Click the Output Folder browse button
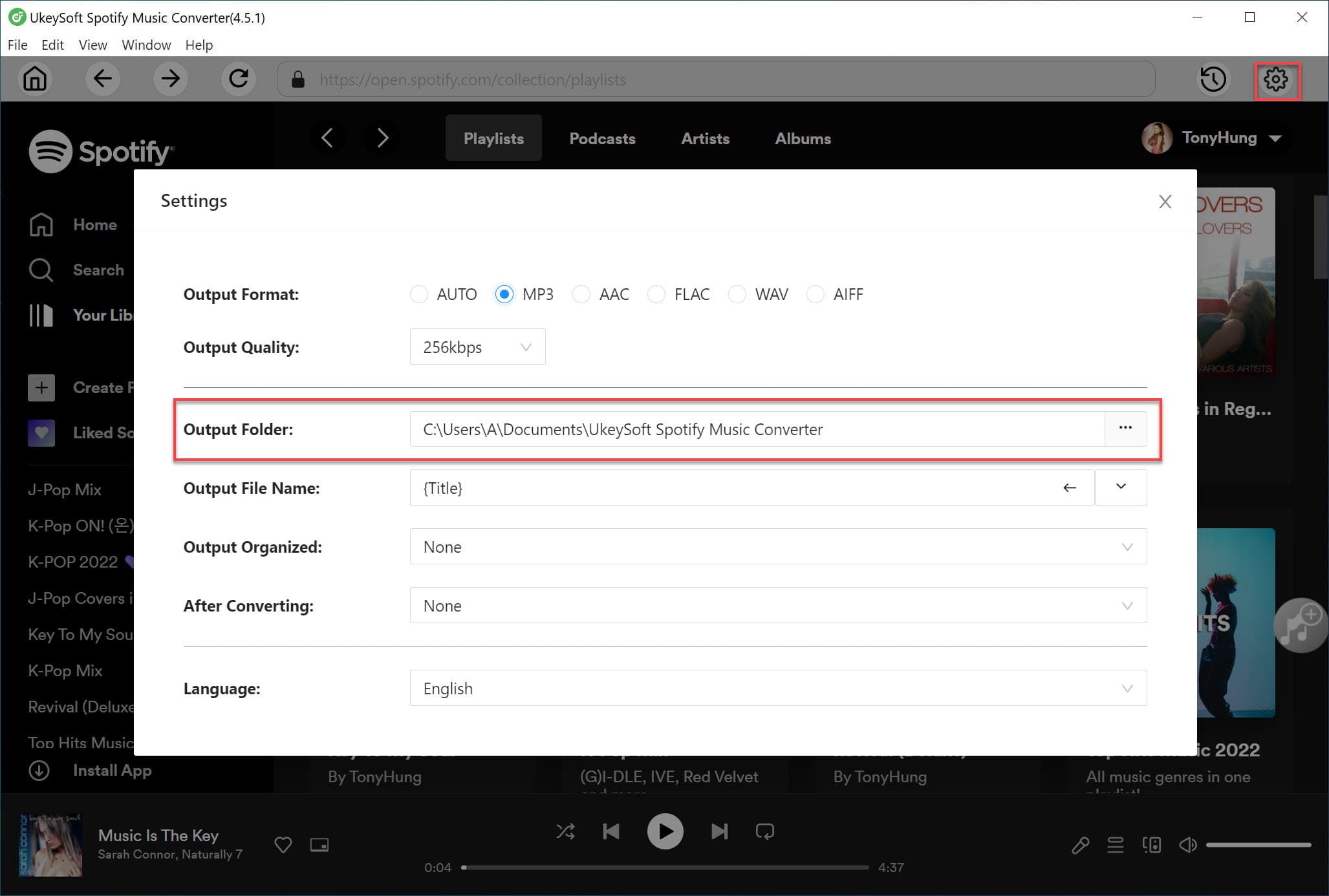This screenshot has height=896, width=1329. pos(1125,428)
